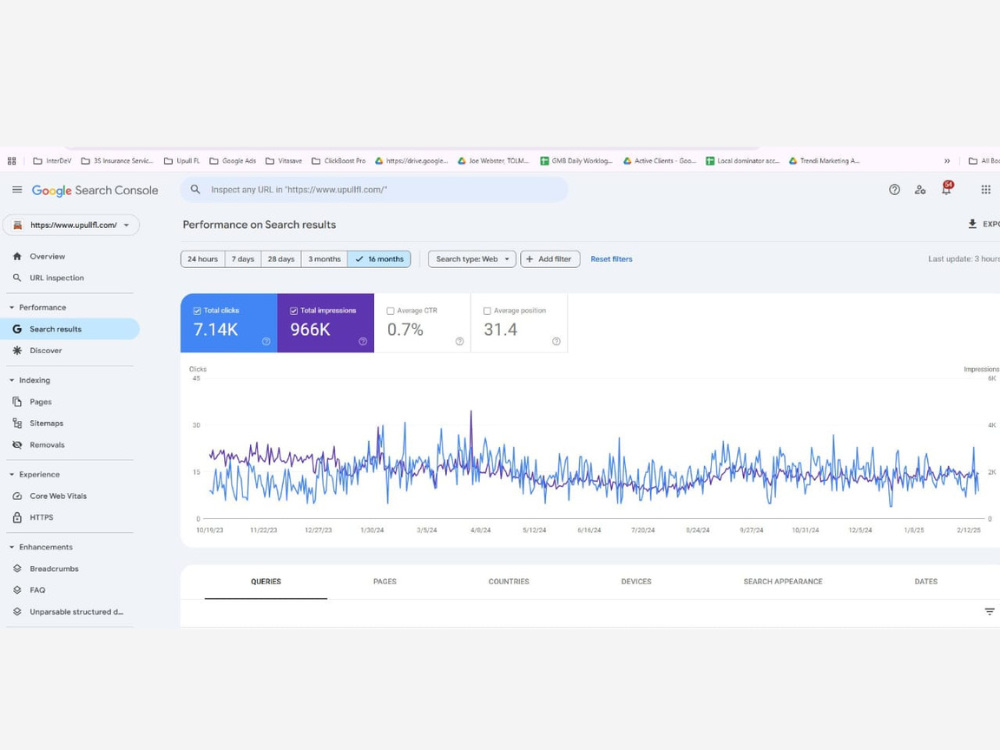The height and width of the screenshot is (750, 1000).
Task: Show more bookmarks chevron
Action: [x=947, y=161]
